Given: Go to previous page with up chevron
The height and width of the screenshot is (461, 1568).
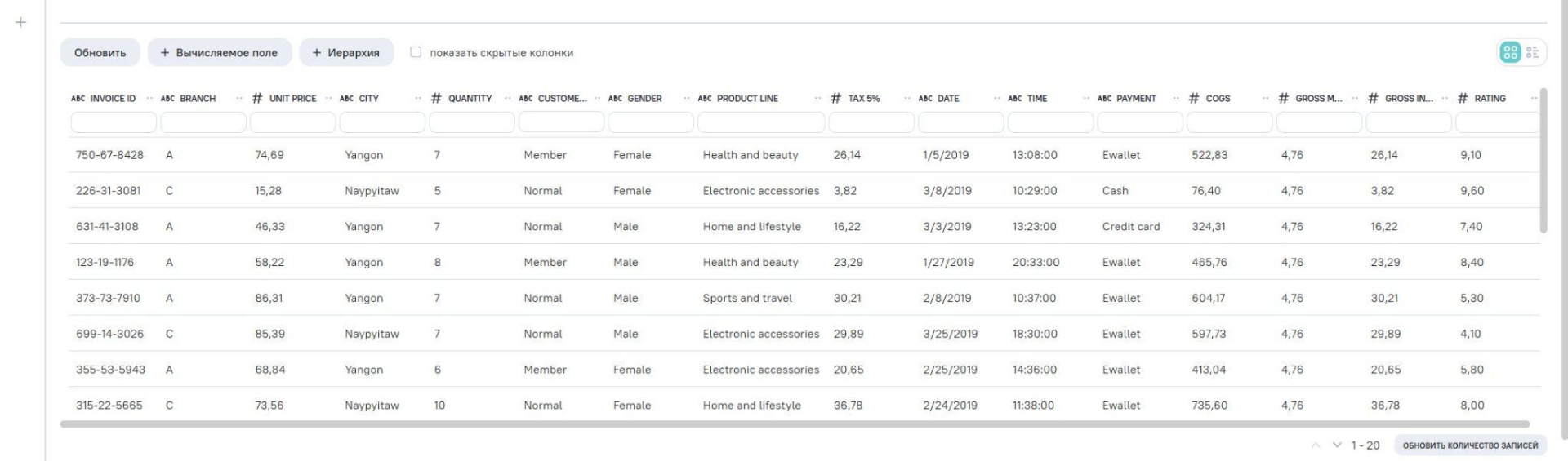Looking at the screenshot, I should [x=1316, y=445].
